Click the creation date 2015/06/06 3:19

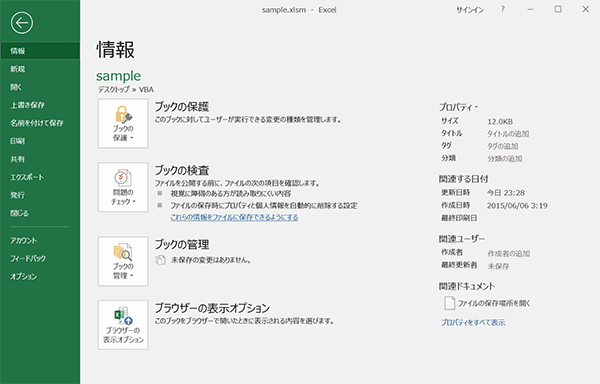517,206
